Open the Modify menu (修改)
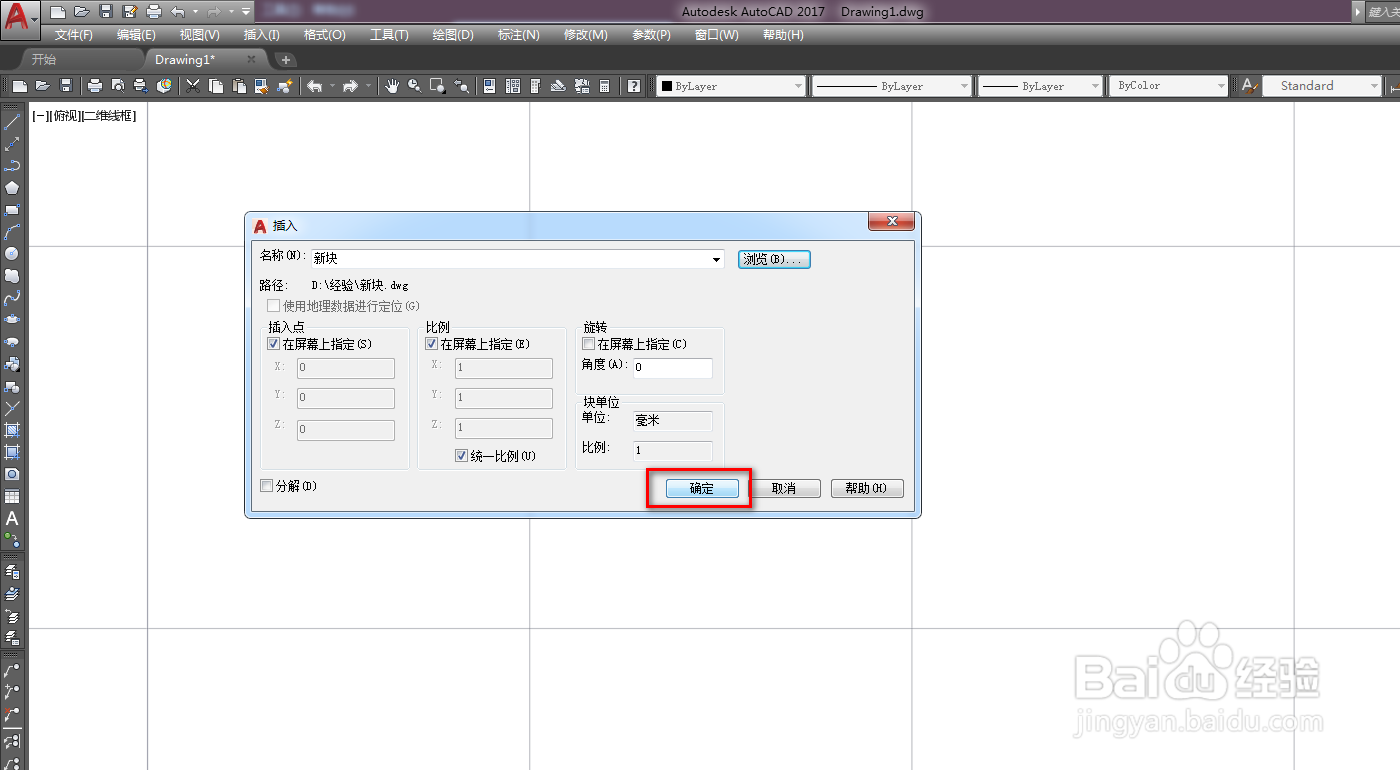 585,35
